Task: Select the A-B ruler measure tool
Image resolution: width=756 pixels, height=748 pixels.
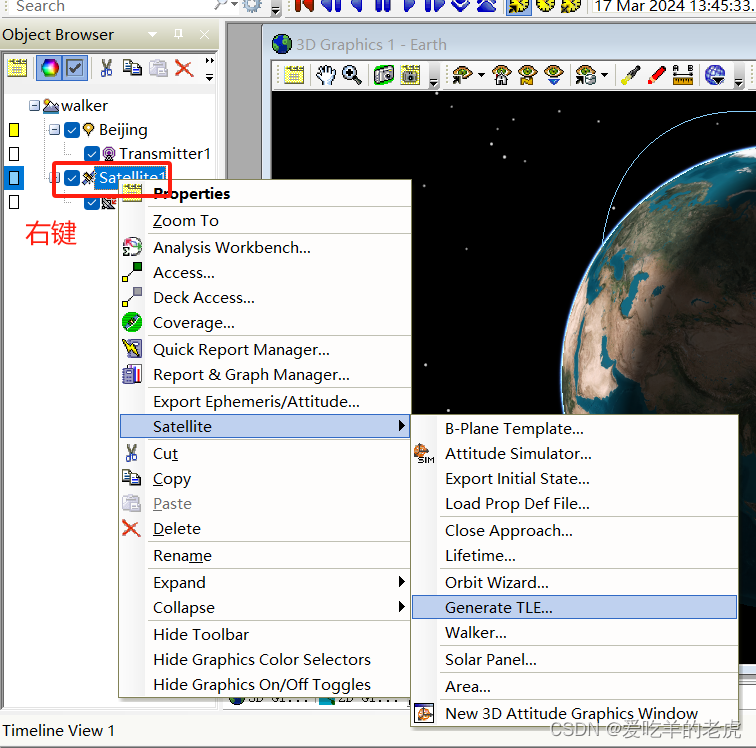Action: 683,75
